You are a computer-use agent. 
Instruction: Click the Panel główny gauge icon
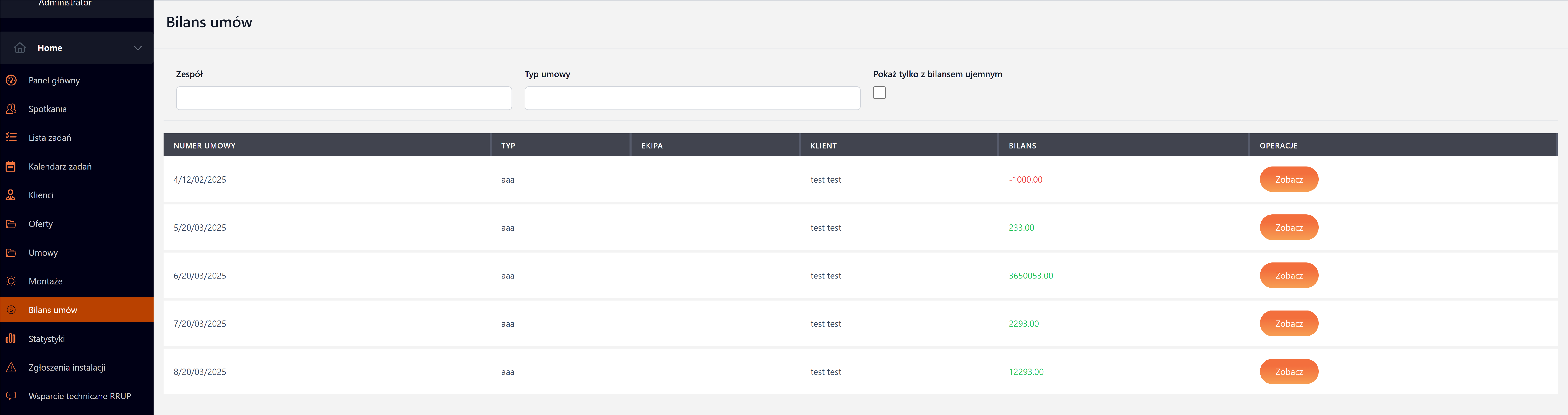click(x=11, y=80)
